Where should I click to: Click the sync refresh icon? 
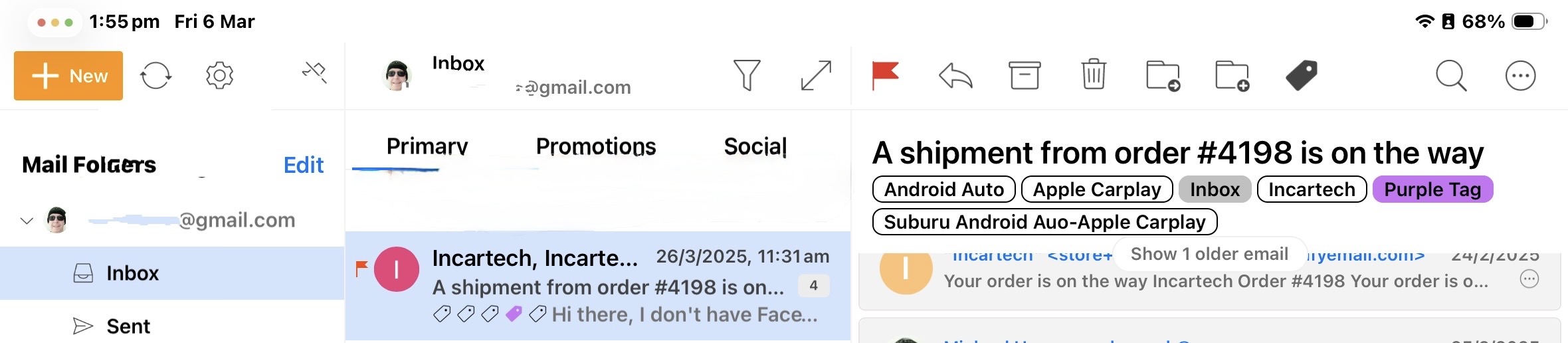pos(155,75)
